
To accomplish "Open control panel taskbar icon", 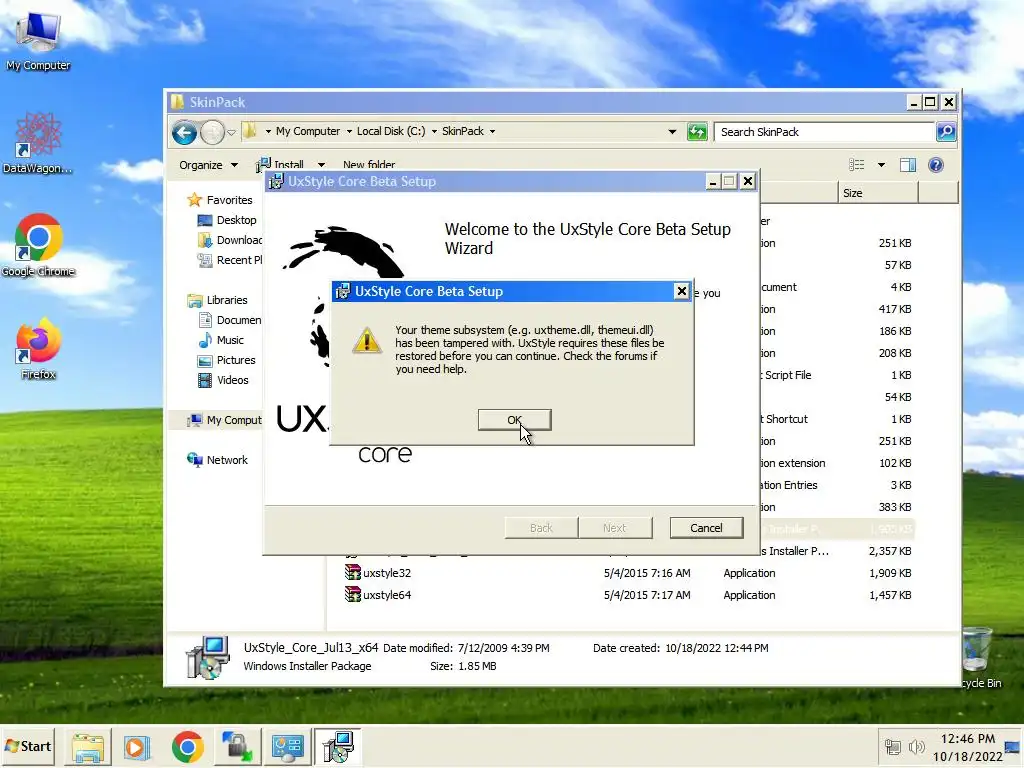I will tap(287, 747).
